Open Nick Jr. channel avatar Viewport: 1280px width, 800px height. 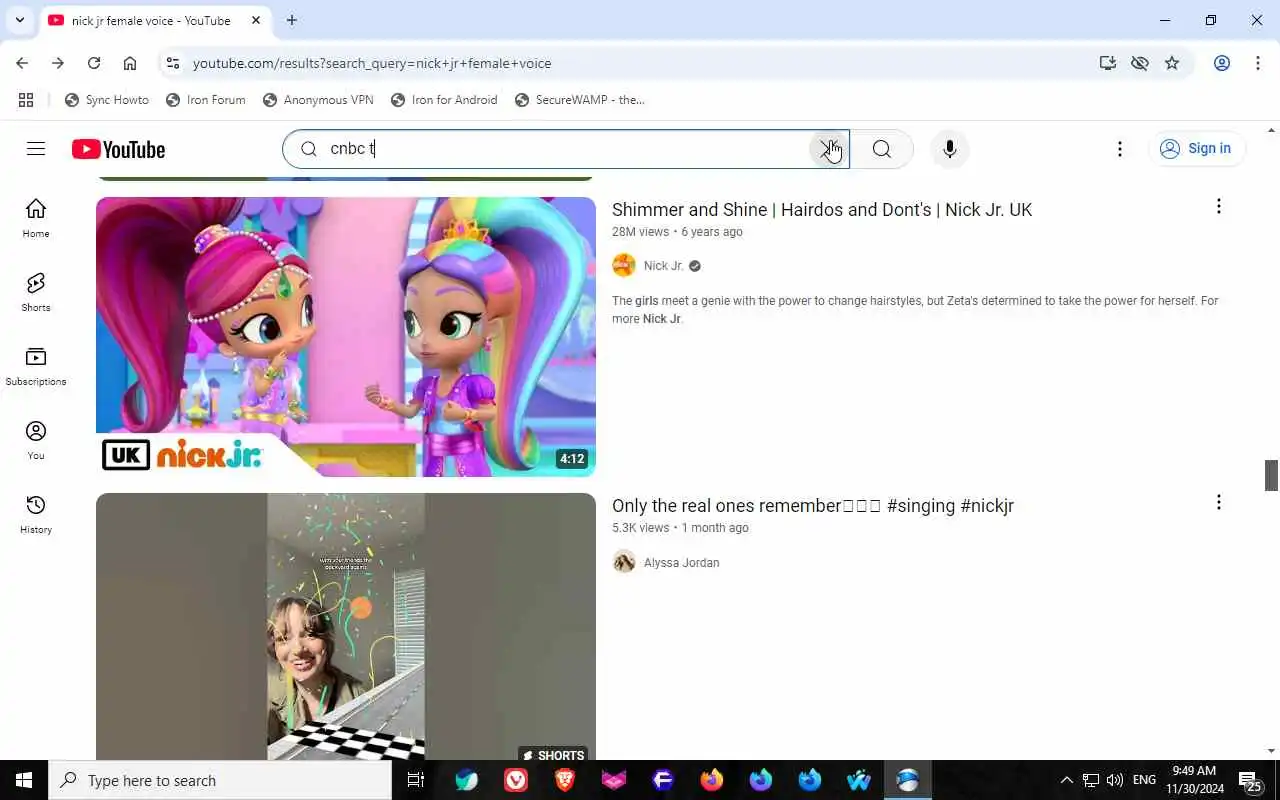(x=624, y=265)
